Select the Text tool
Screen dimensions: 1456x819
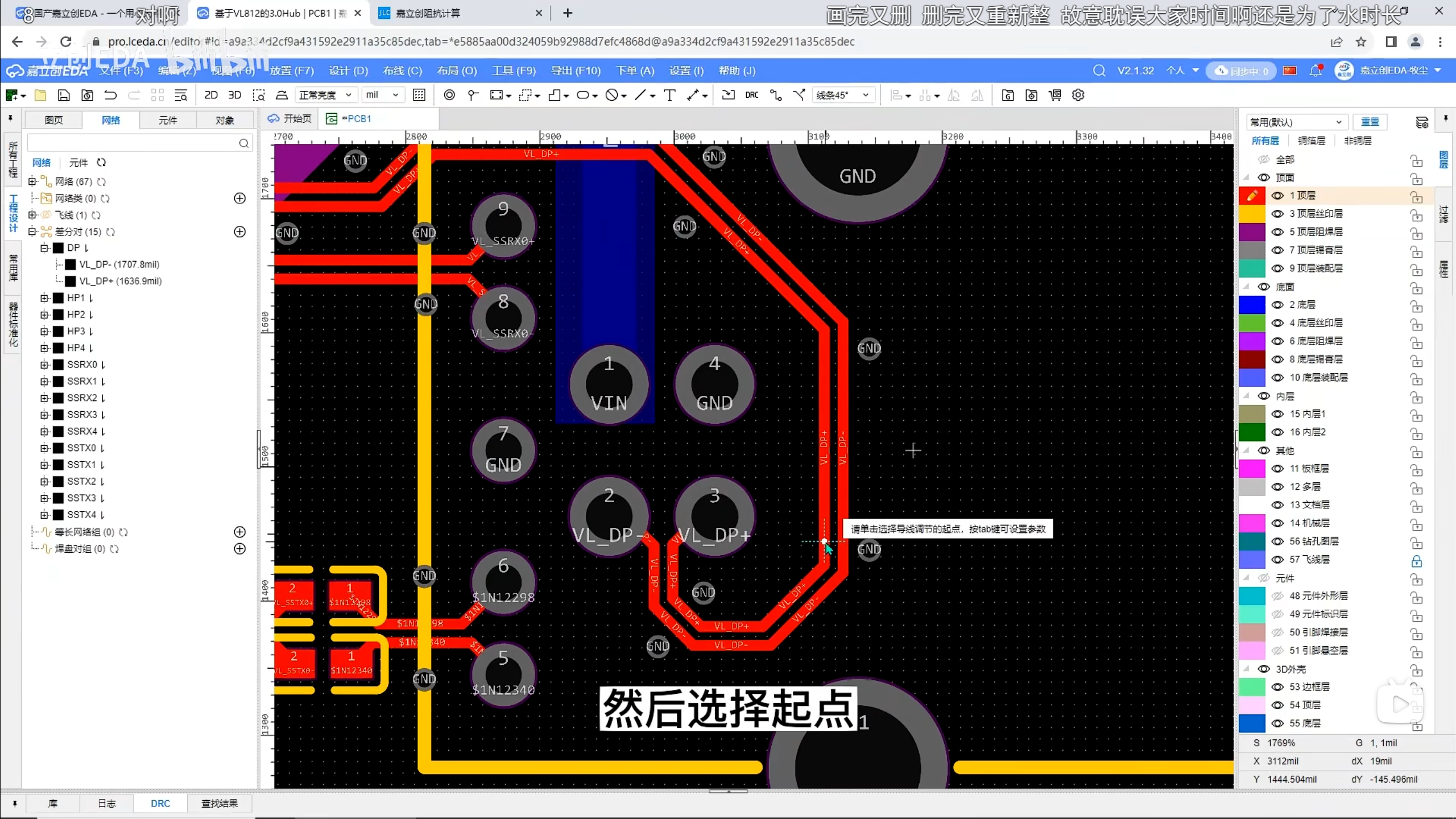669,95
